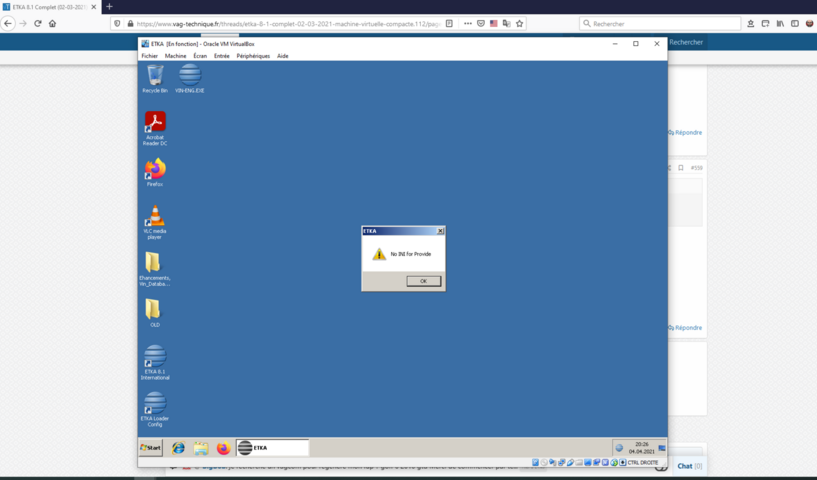Click the VirtualBox network status icon
This screenshot has width=817, height=480.
562,462
